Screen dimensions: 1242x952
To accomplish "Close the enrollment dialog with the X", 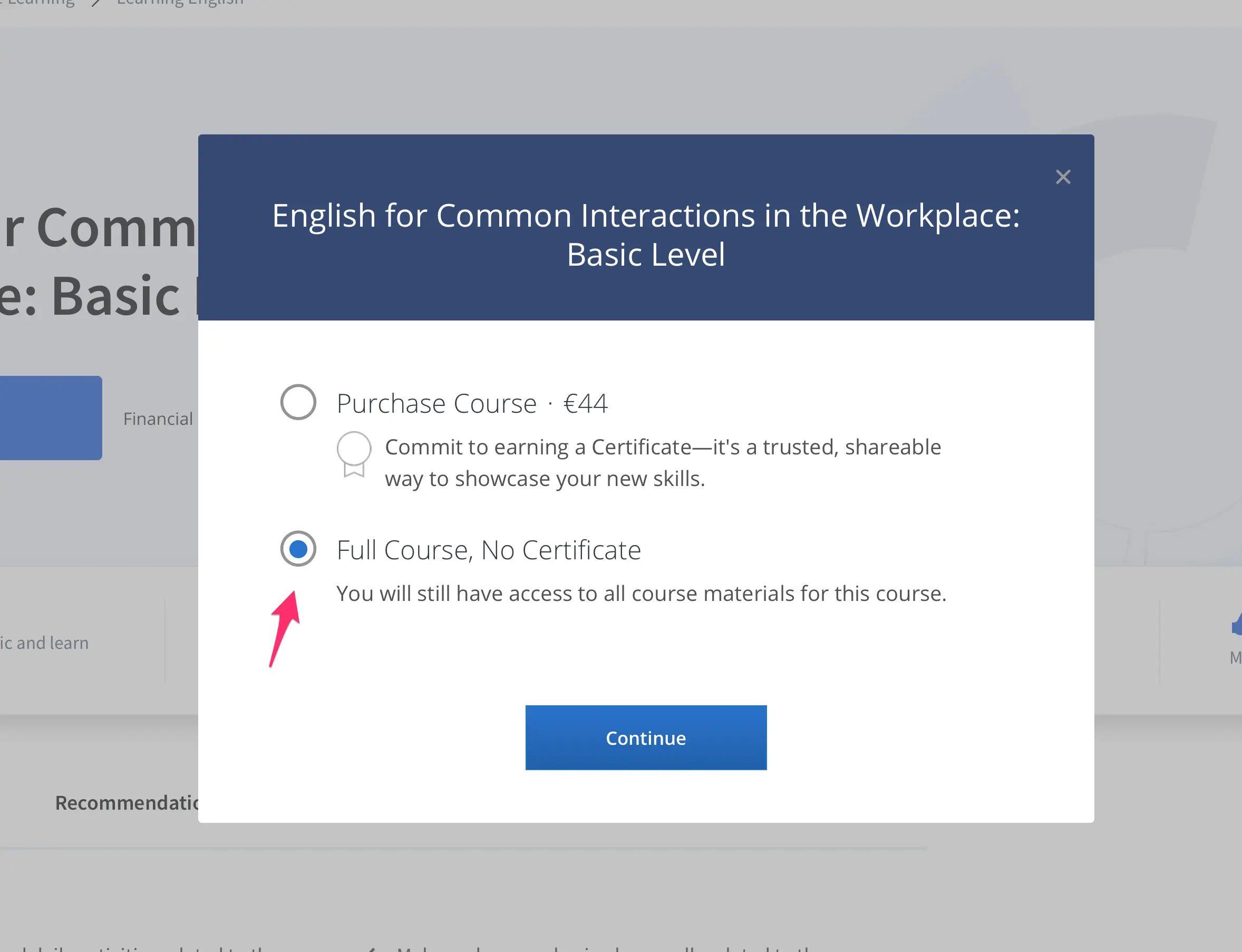I will pyautogui.click(x=1063, y=177).
